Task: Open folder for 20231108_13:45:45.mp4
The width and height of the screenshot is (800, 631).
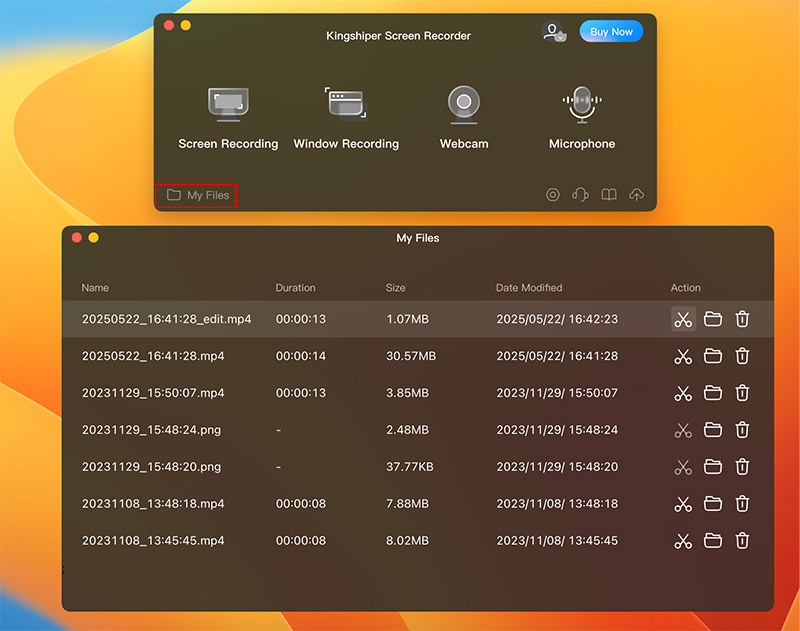Action: [x=713, y=541]
